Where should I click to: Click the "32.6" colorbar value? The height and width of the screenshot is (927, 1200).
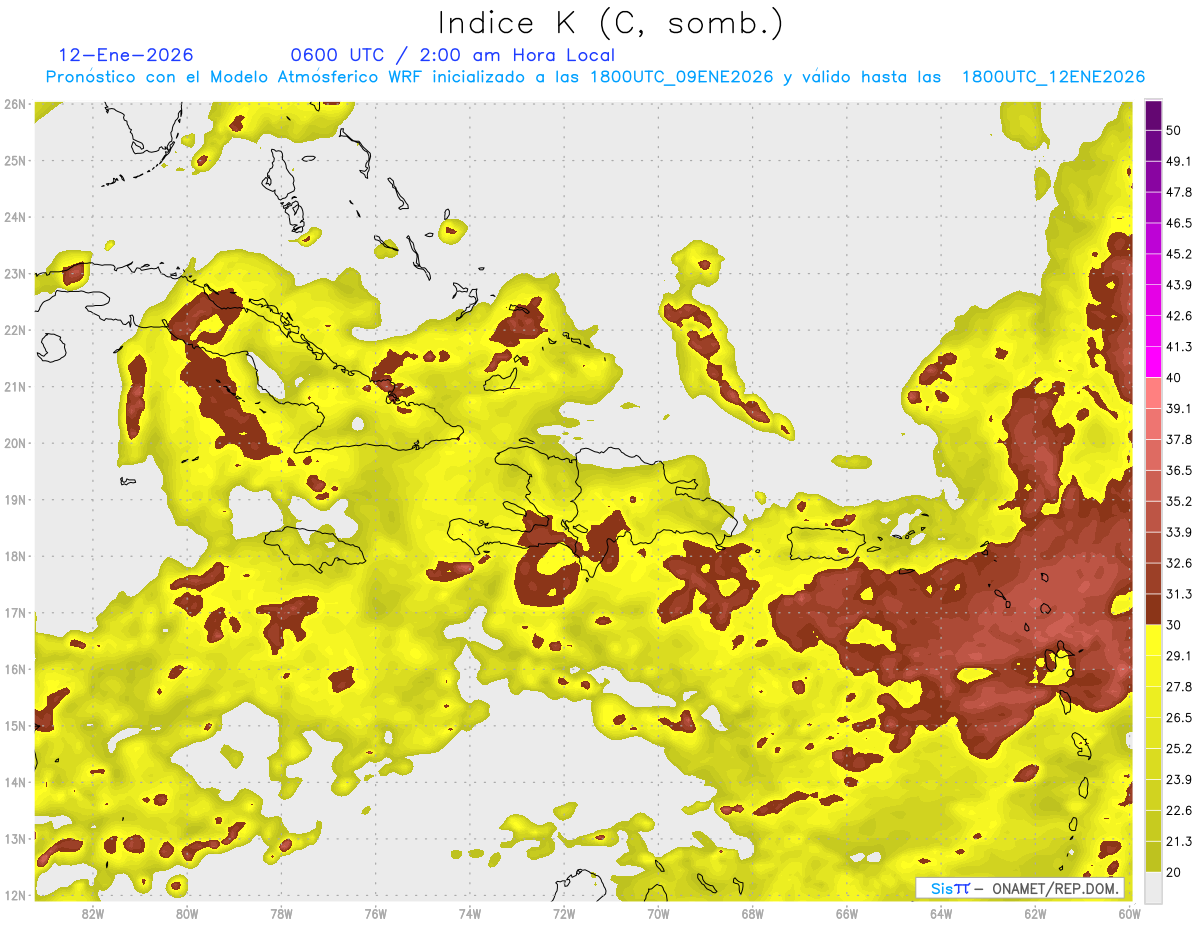1179,563
